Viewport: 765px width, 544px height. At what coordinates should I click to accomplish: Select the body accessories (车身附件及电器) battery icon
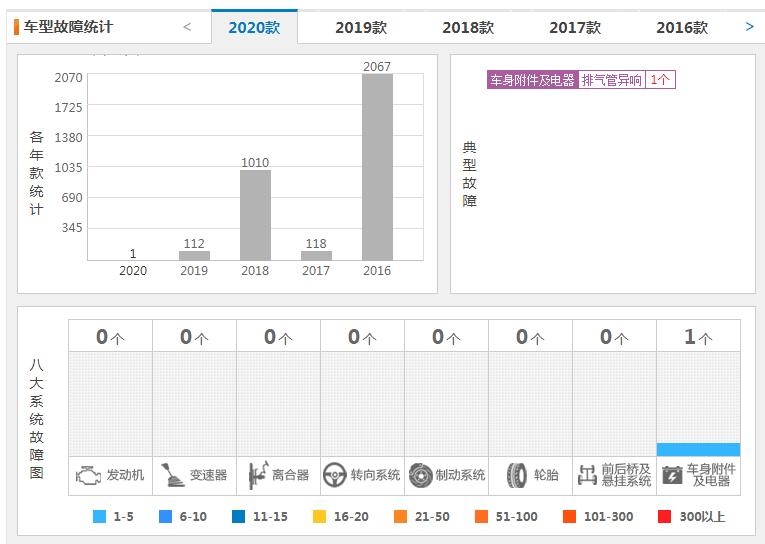pyautogui.click(x=672, y=475)
